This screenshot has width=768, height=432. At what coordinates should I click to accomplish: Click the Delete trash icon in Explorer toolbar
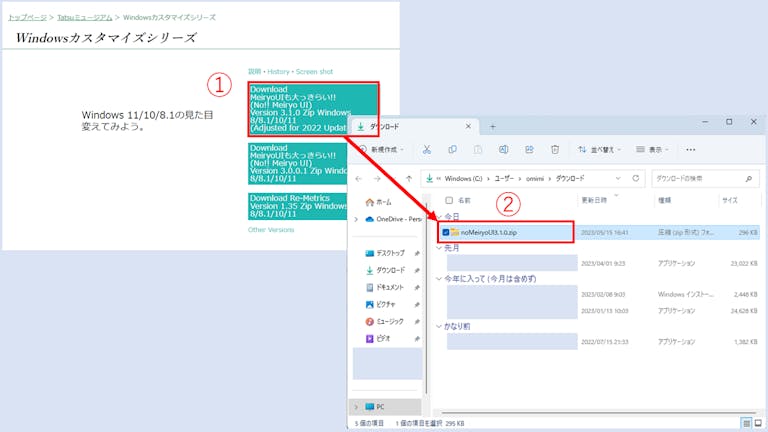(x=555, y=150)
